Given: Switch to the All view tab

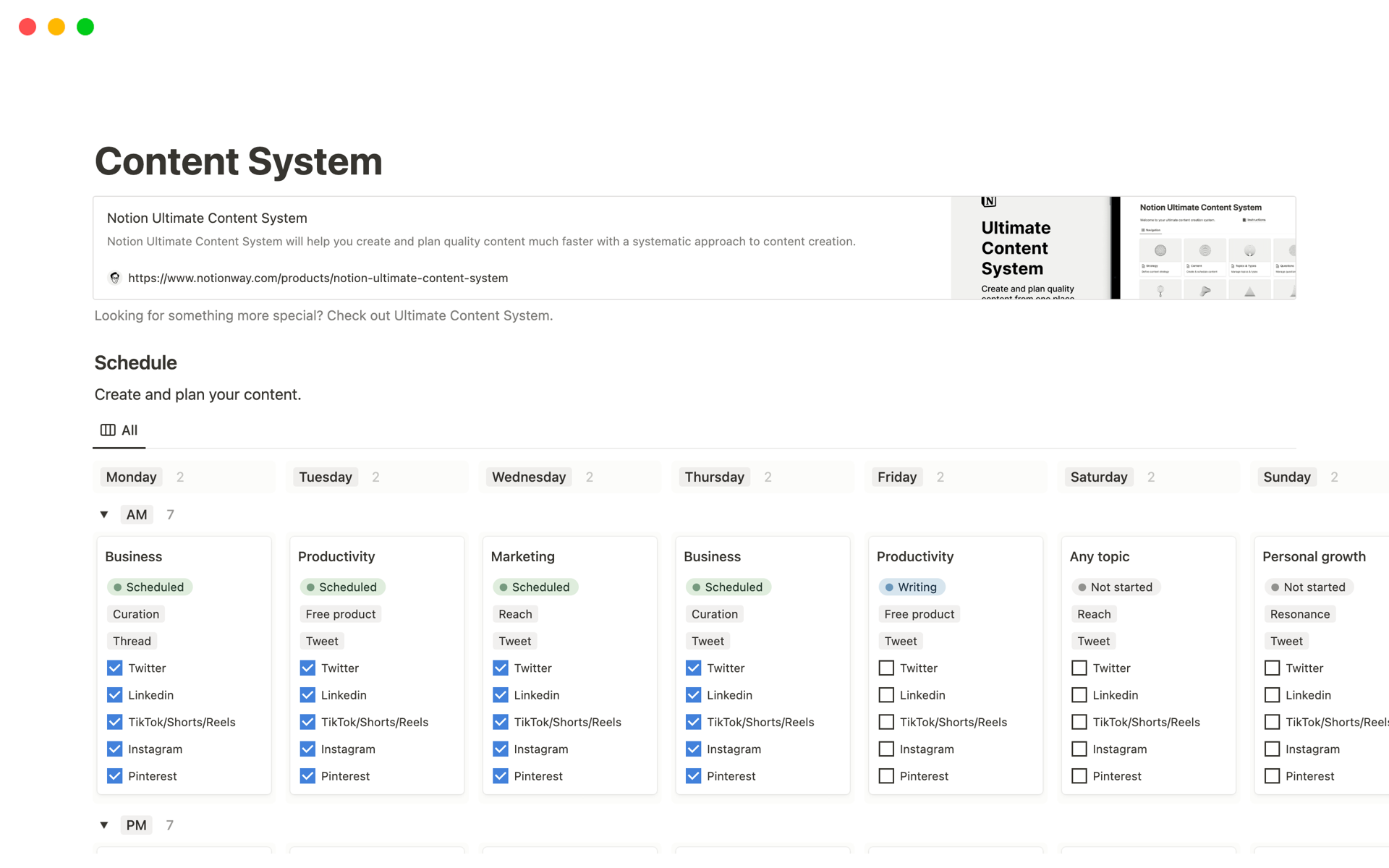Looking at the screenshot, I should [129, 430].
